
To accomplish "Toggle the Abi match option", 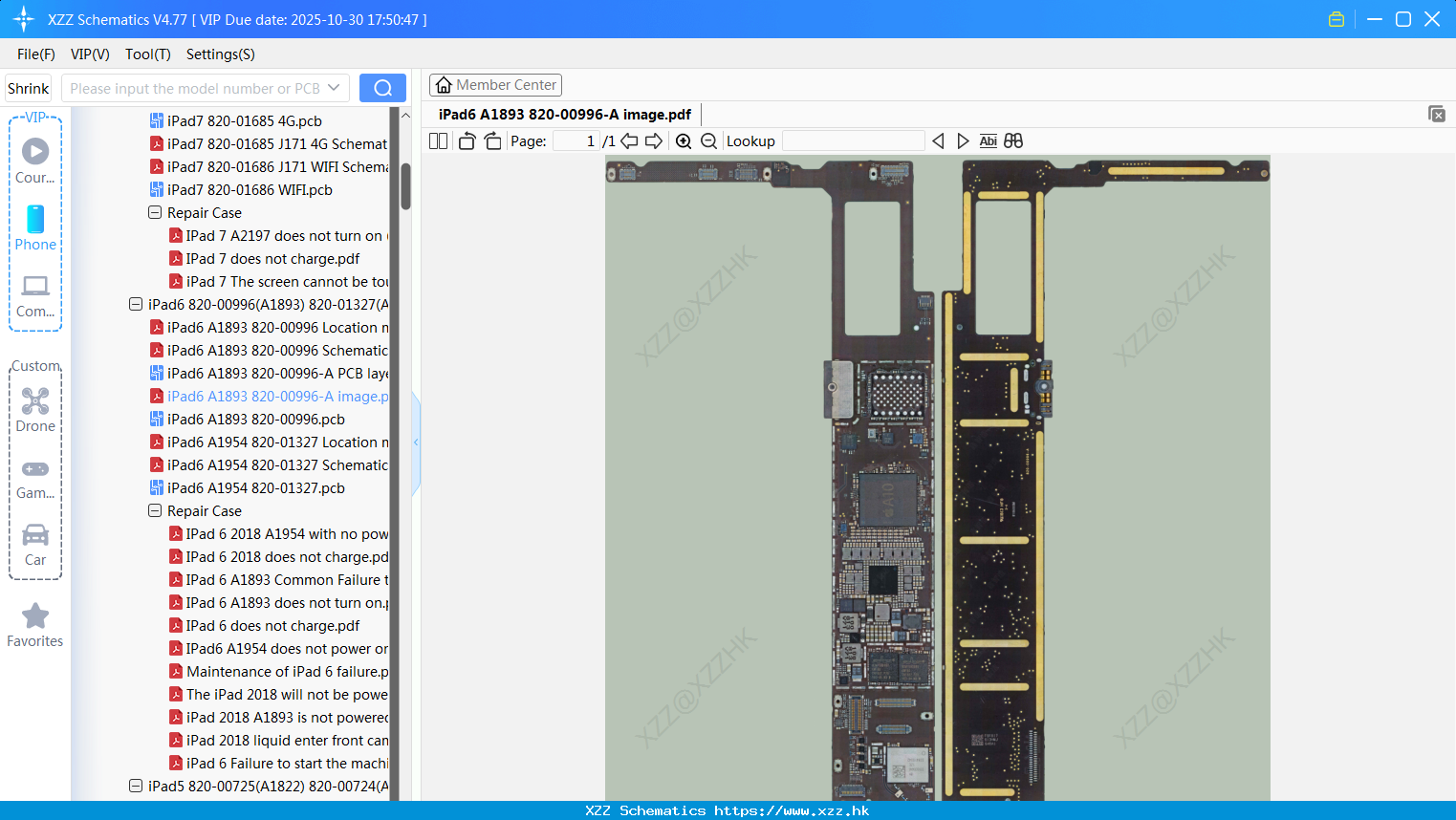I will pyautogui.click(x=988, y=140).
